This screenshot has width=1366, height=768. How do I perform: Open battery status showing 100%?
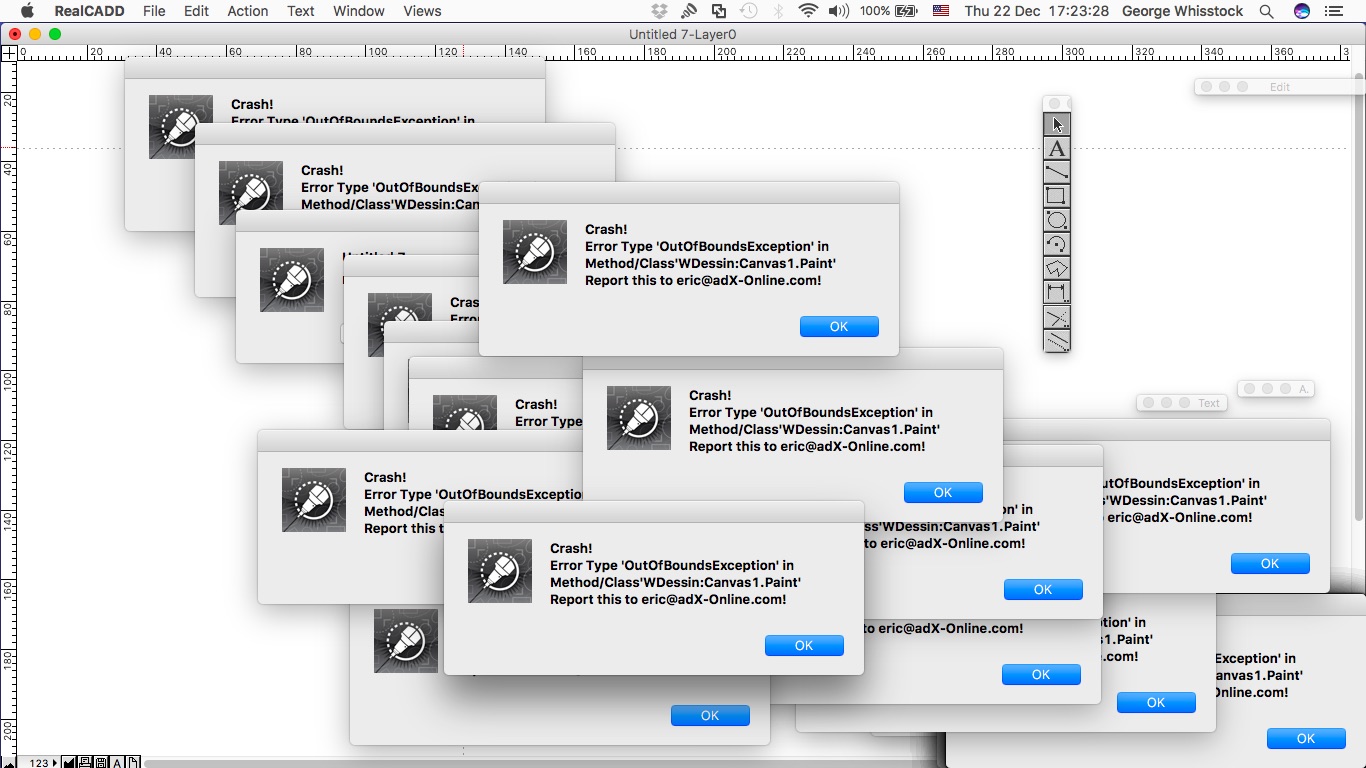pyautogui.click(x=888, y=11)
